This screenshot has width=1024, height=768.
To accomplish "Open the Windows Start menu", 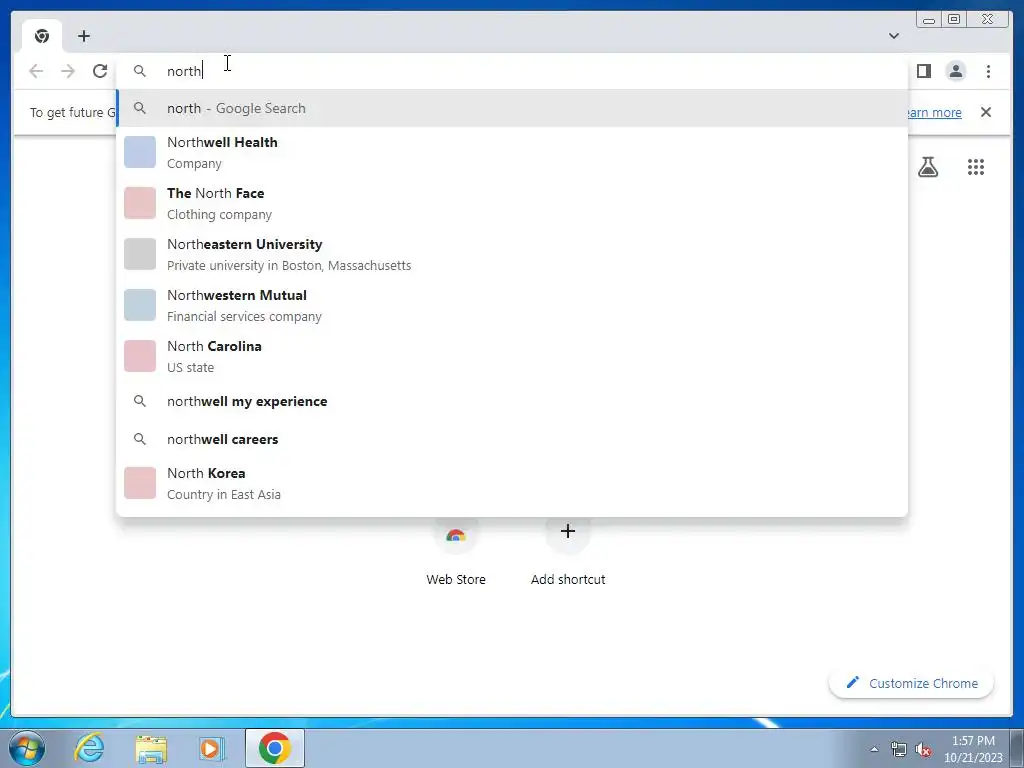I will click(27, 748).
